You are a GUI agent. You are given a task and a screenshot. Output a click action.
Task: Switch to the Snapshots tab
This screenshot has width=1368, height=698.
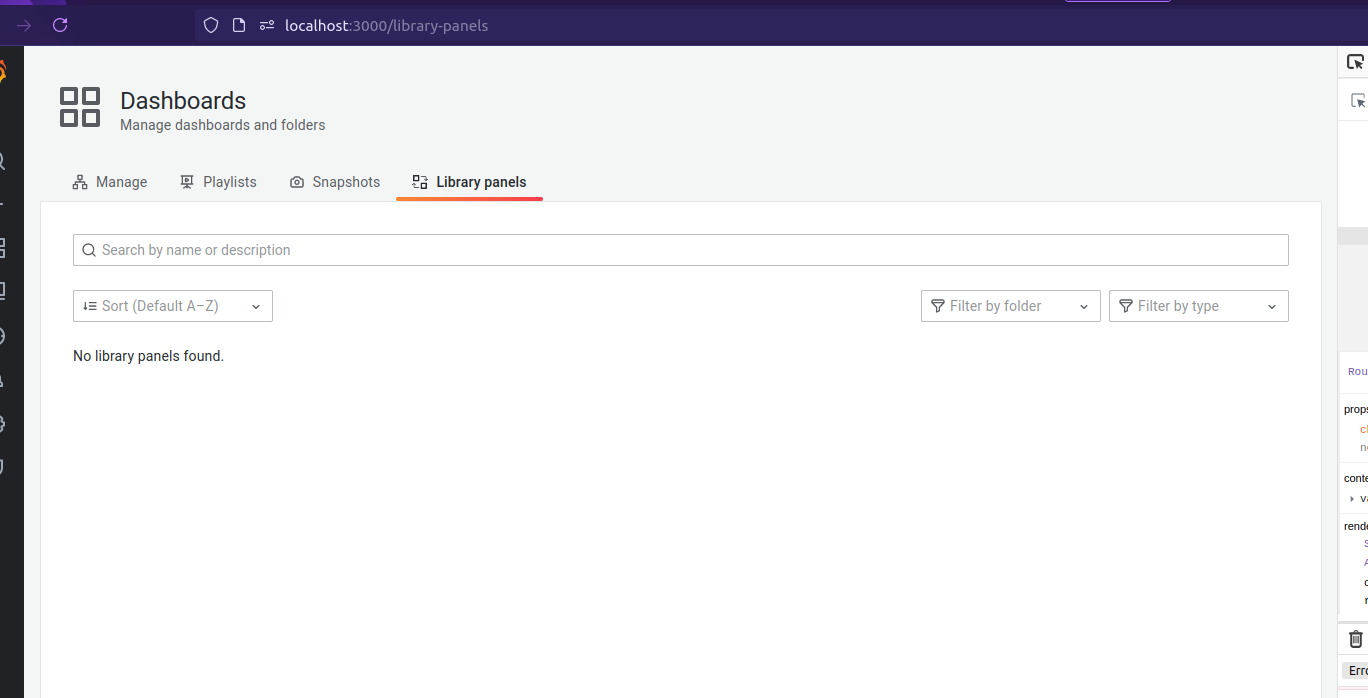(x=335, y=181)
